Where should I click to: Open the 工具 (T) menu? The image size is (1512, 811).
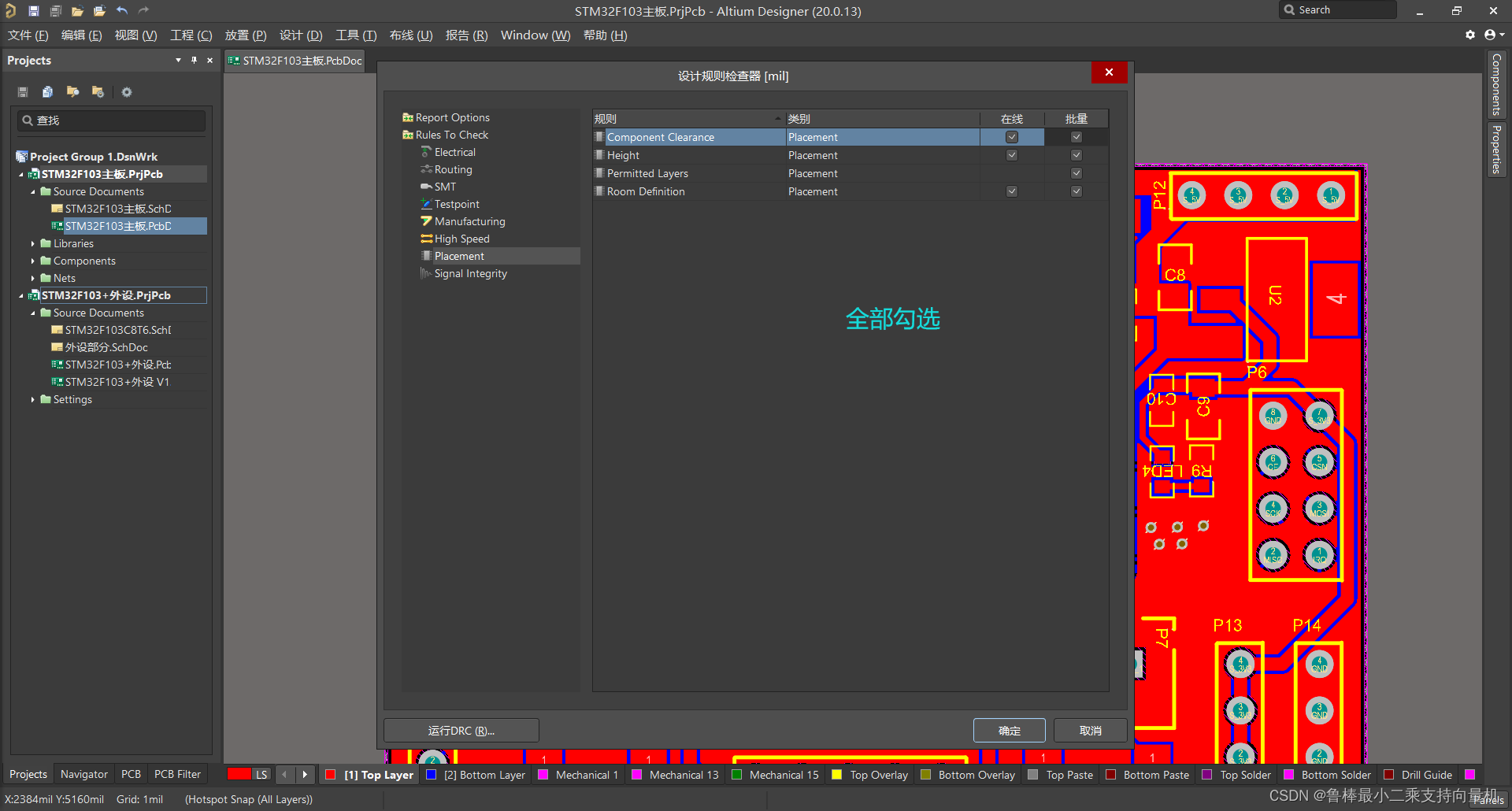point(356,35)
